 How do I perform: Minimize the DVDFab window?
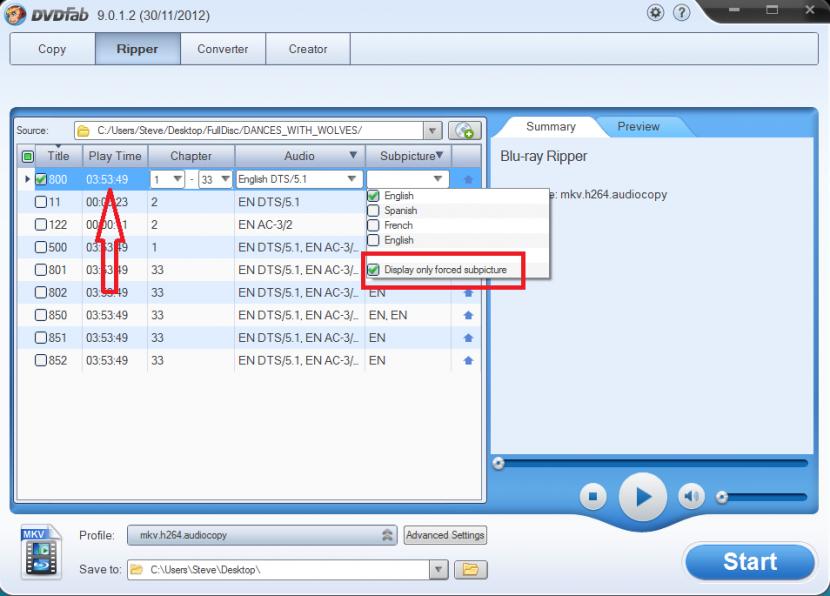[x=734, y=10]
